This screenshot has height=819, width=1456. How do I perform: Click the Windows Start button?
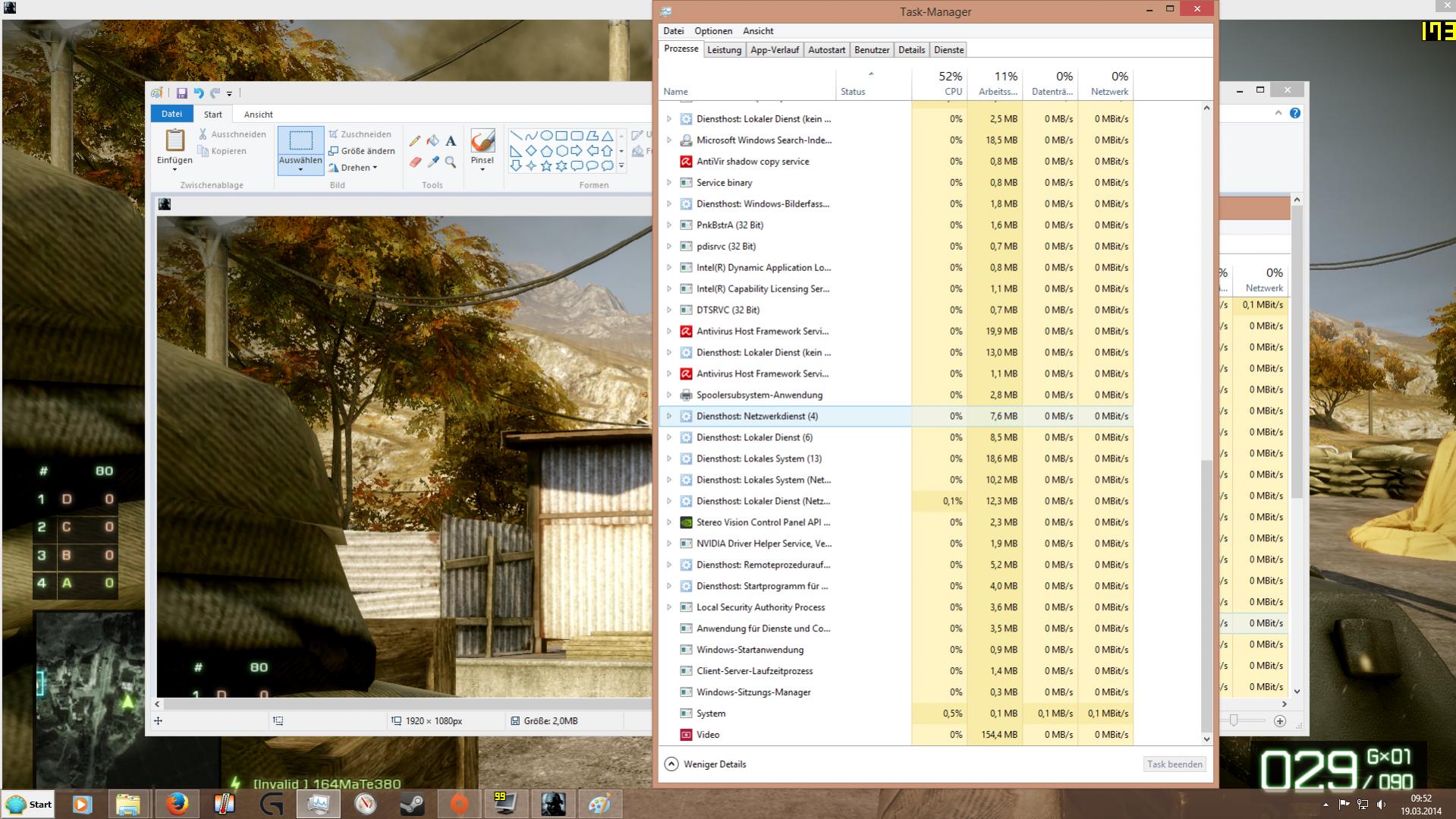pyautogui.click(x=29, y=805)
